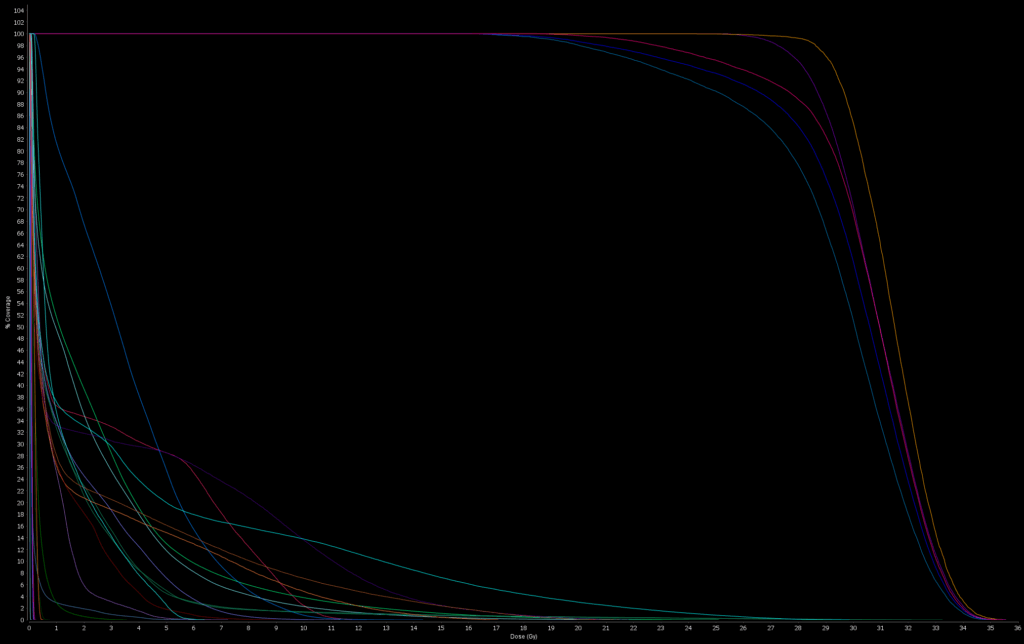Click the 100 tick on the y-axis
1024x644 pixels.
[x=18, y=34]
